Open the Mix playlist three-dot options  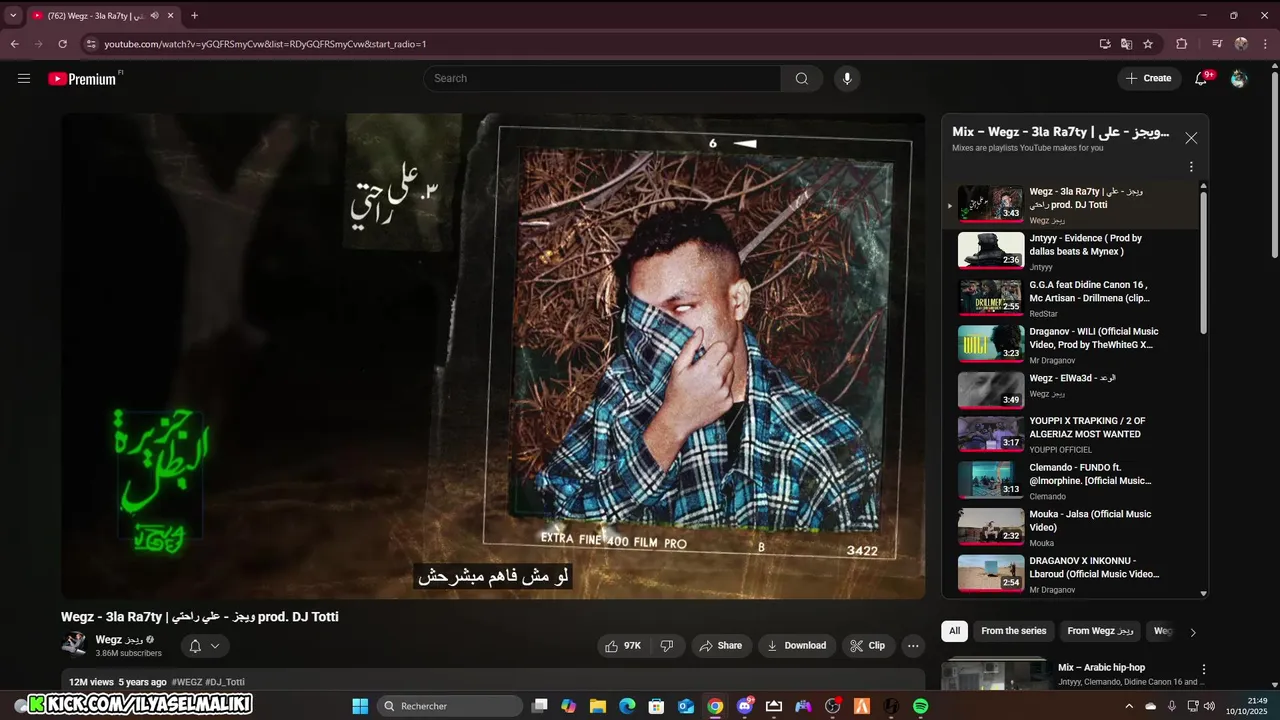click(1191, 167)
